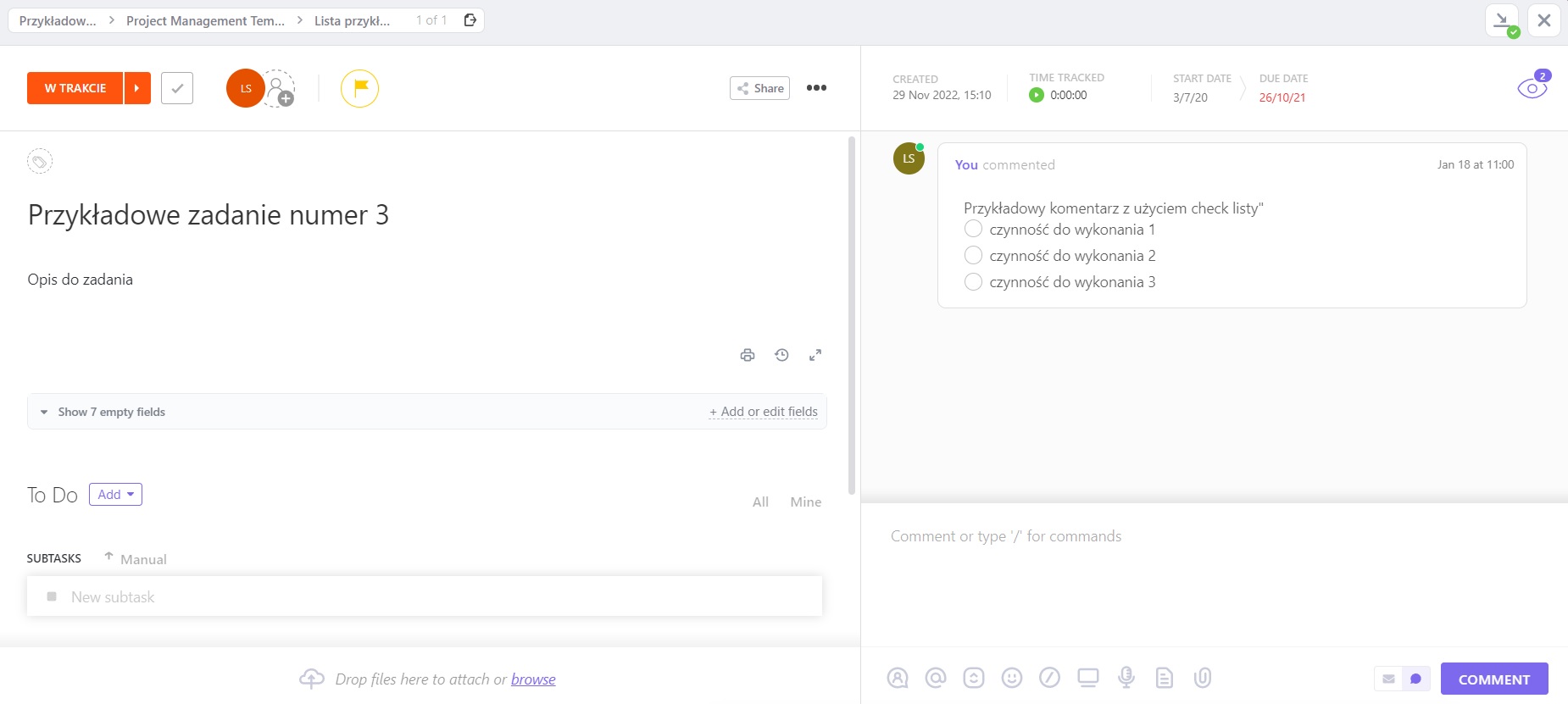The height and width of the screenshot is (704, 1568).
Task: Open Lista przykł... breadcrumb
Action: click(352, 20)
